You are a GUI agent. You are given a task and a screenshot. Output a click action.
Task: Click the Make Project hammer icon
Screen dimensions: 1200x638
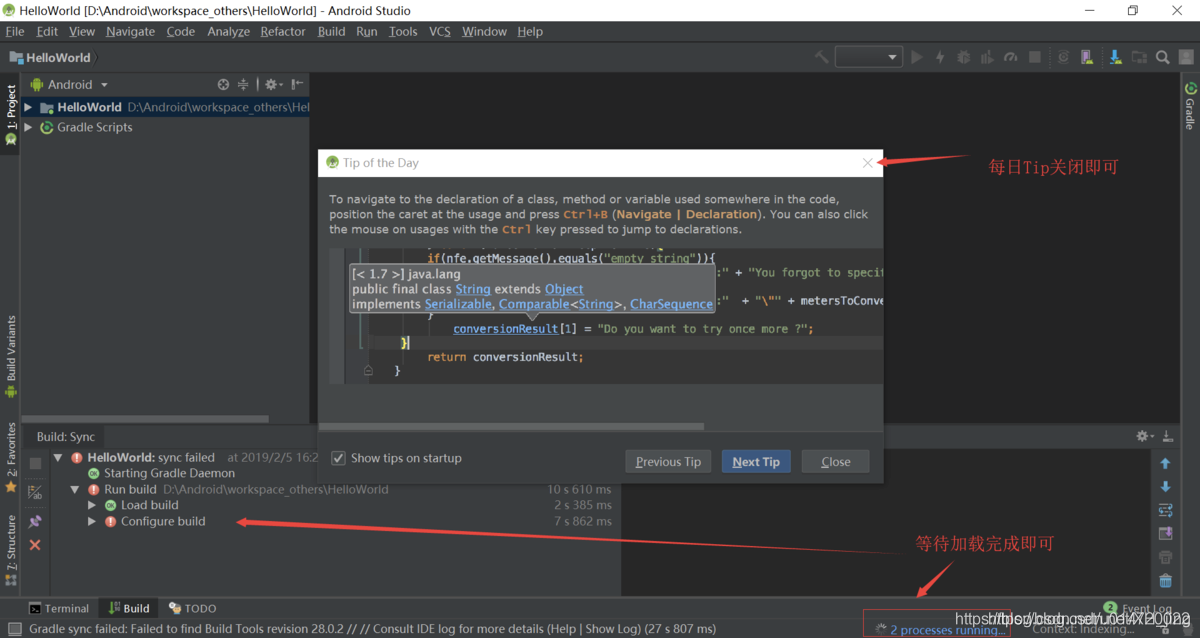(821, 57)
